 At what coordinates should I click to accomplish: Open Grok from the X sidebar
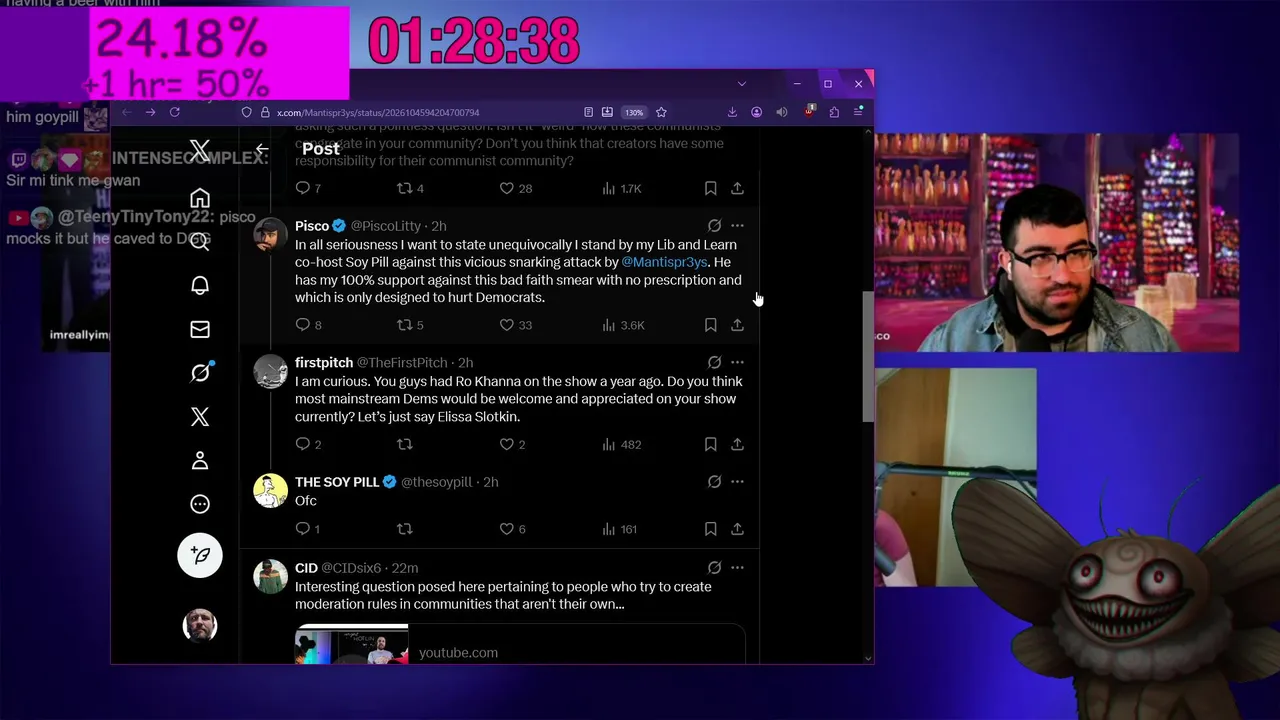(200, 373)
